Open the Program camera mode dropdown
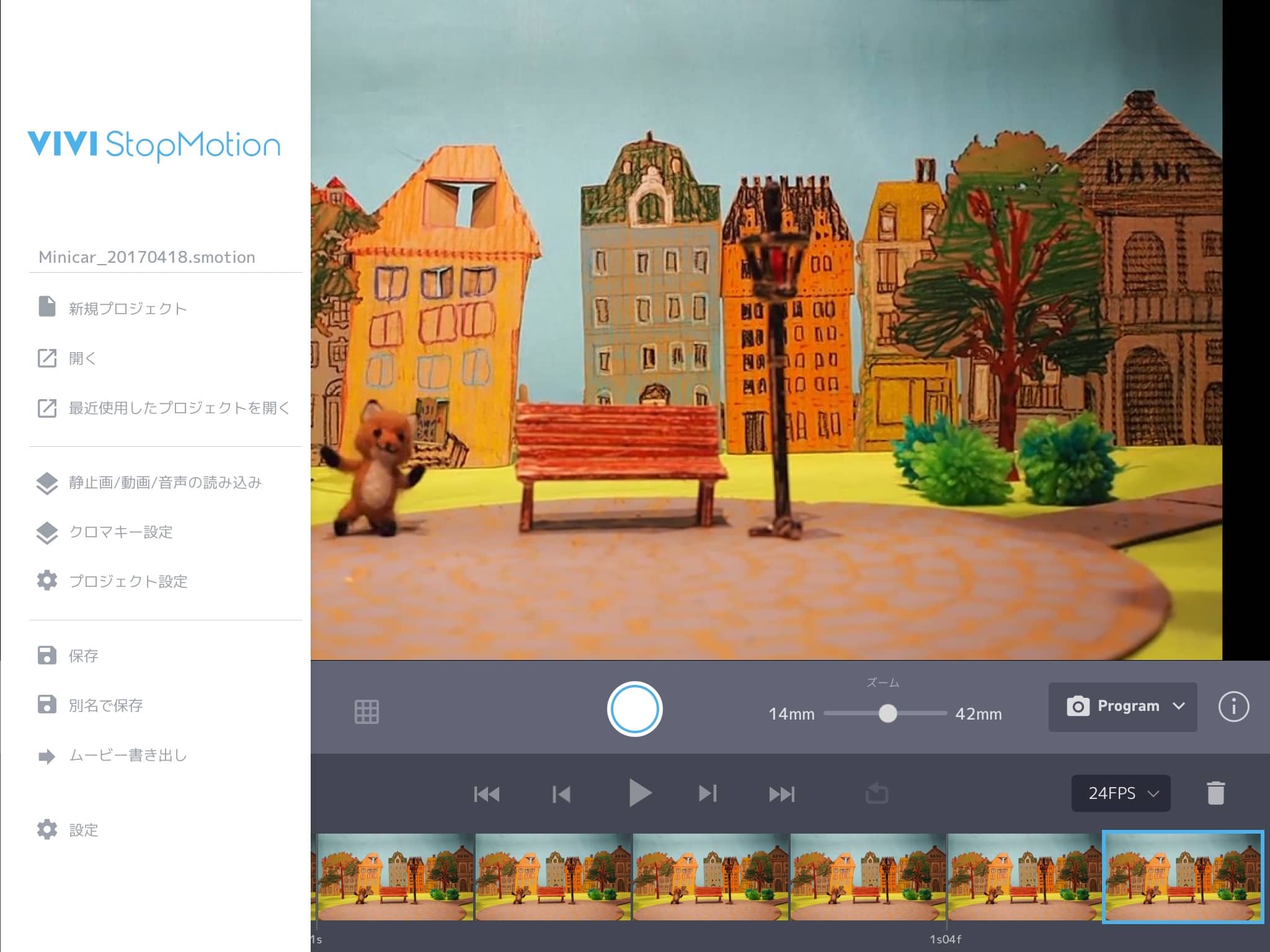Screen dimensions: 1270x952 tap(1122, 707)
